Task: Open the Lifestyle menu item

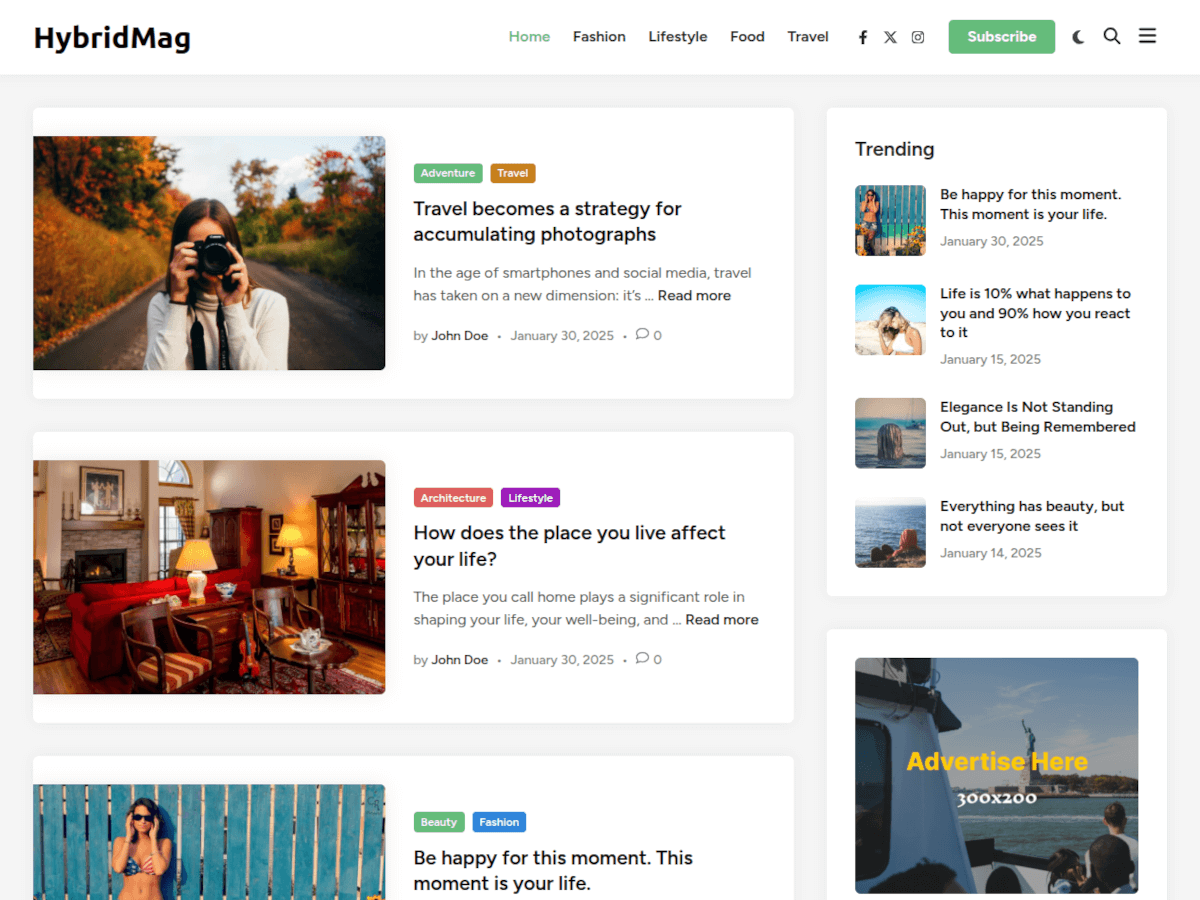Action: pyautogui.click(x=677, y=37)
